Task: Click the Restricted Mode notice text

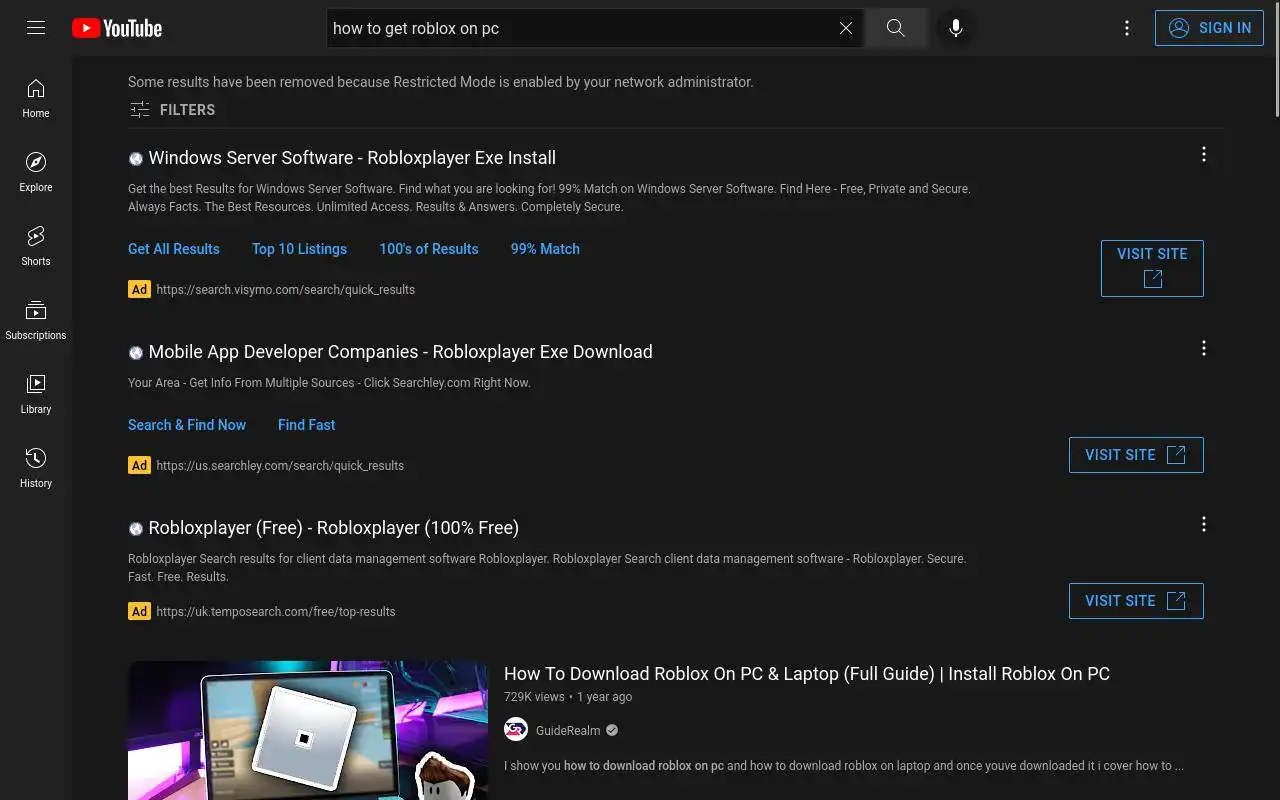Action: tap(441, 82)
